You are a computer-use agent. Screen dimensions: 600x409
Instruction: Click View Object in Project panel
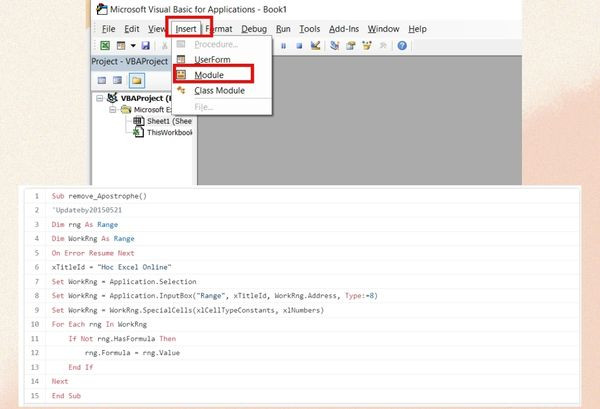coord(117,80)
